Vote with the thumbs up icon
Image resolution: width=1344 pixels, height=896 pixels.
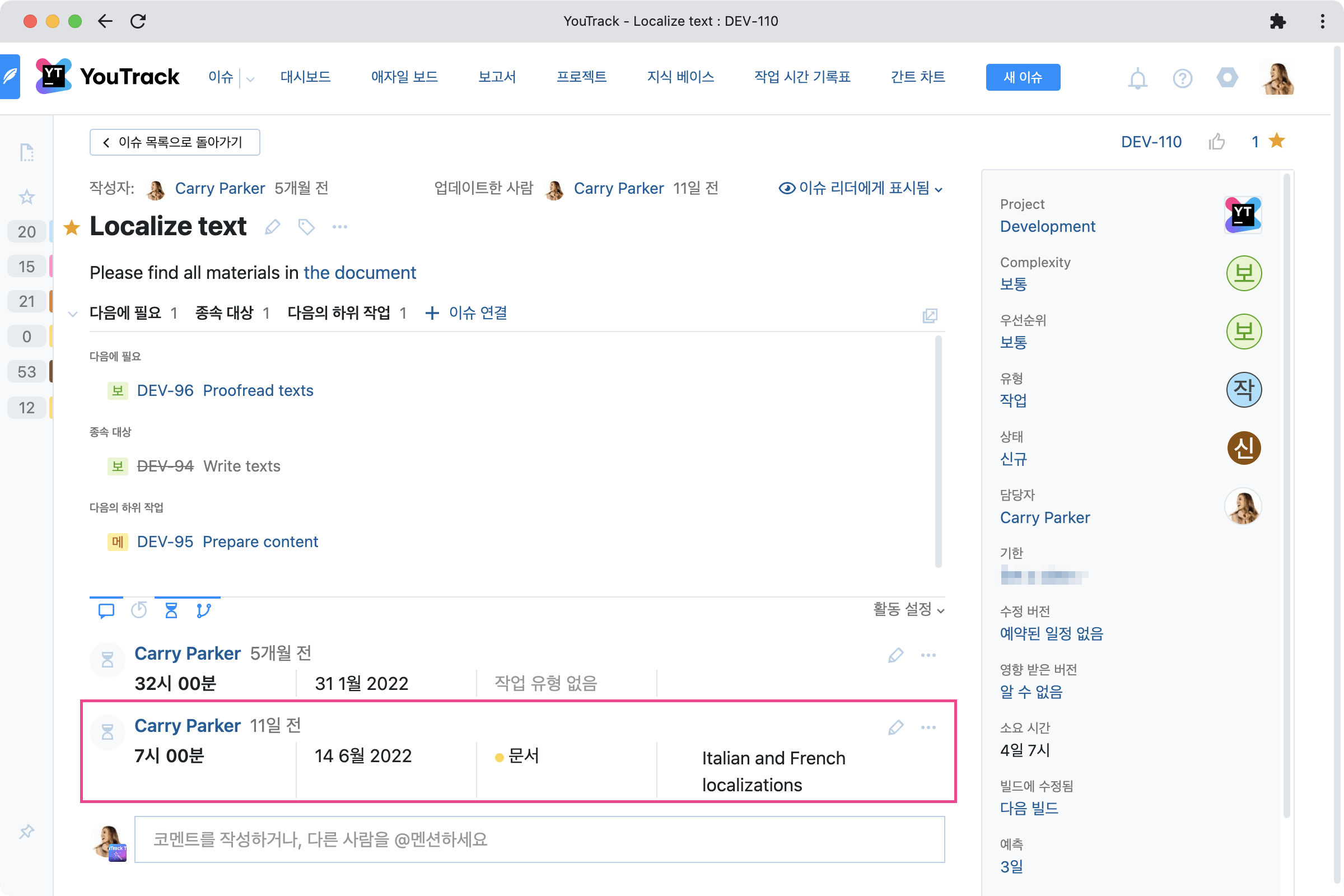point(1217,141)
